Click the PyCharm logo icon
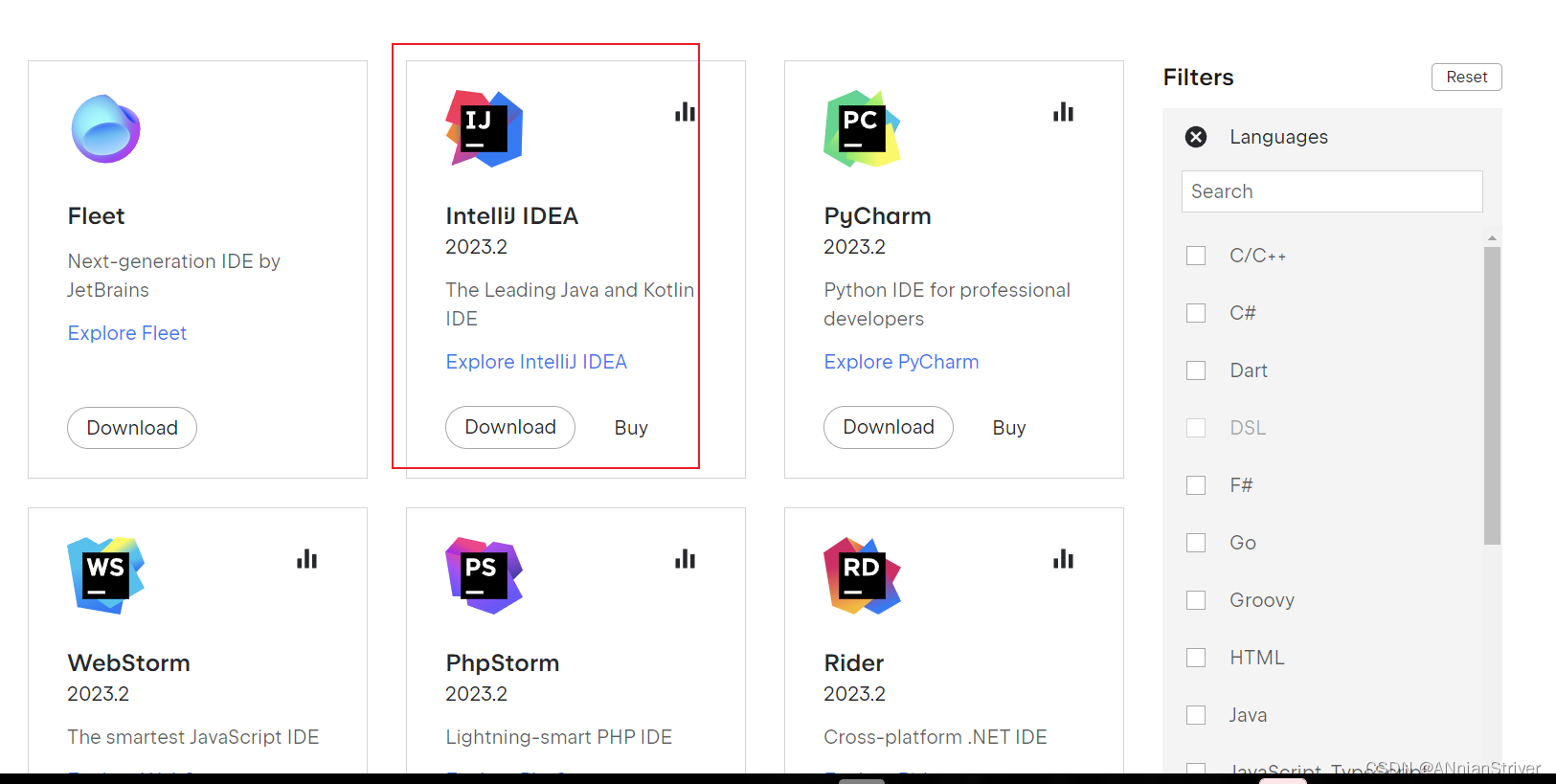Viewport: 1556px width, 784px height. point(863,128)
